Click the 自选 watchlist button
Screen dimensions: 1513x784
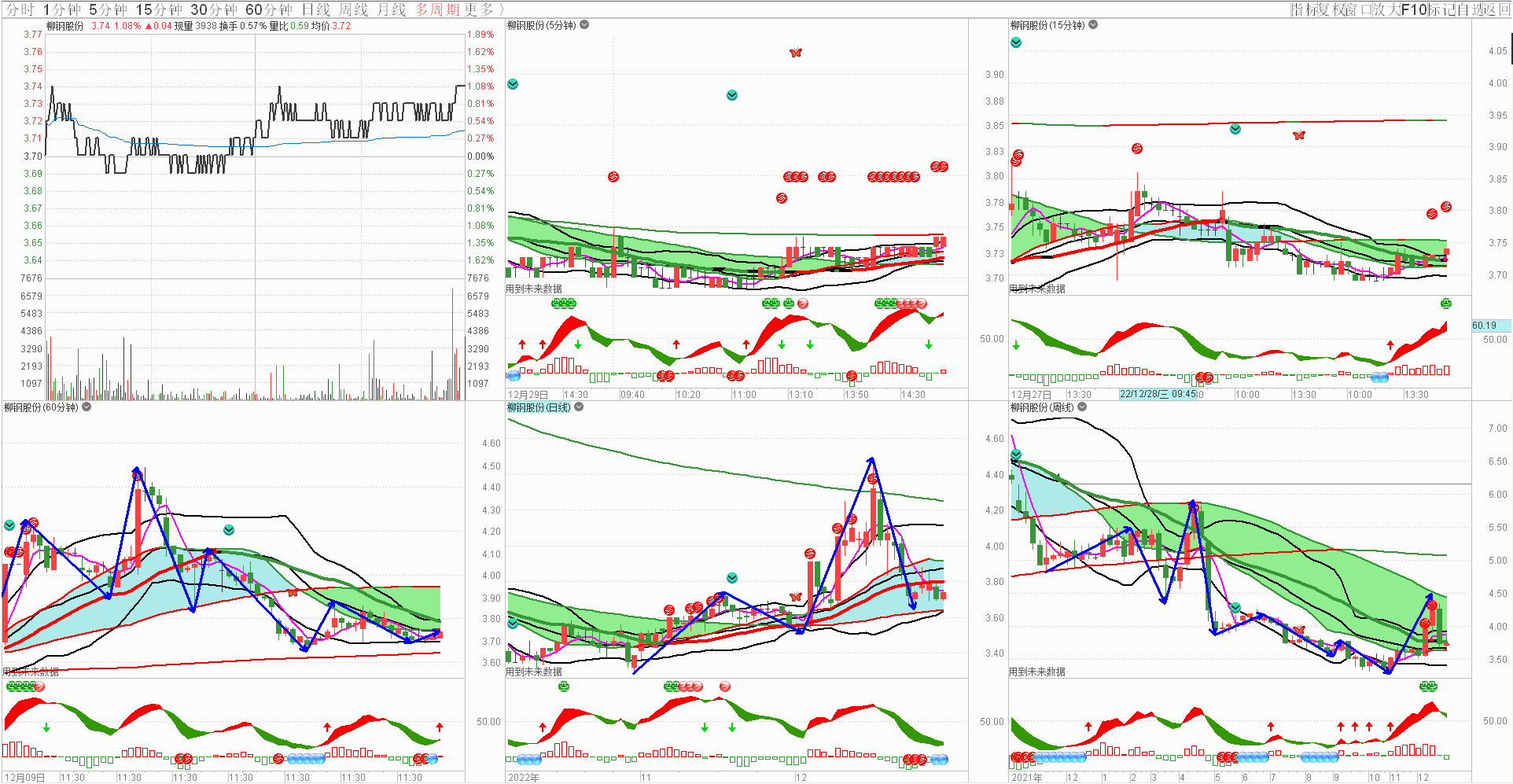[1469, 9]
